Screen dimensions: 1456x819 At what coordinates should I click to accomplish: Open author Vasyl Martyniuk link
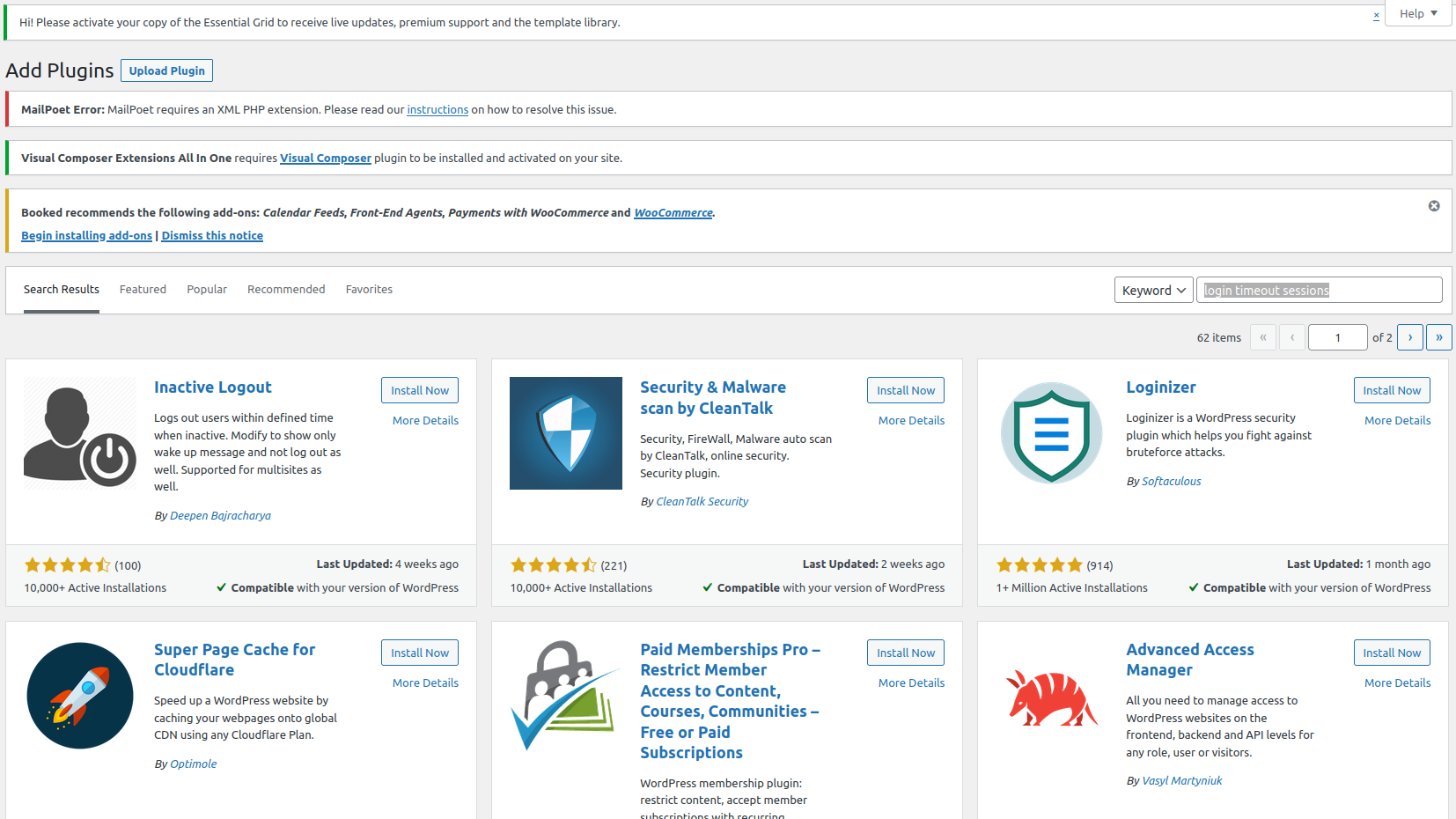click(1181, 781)
